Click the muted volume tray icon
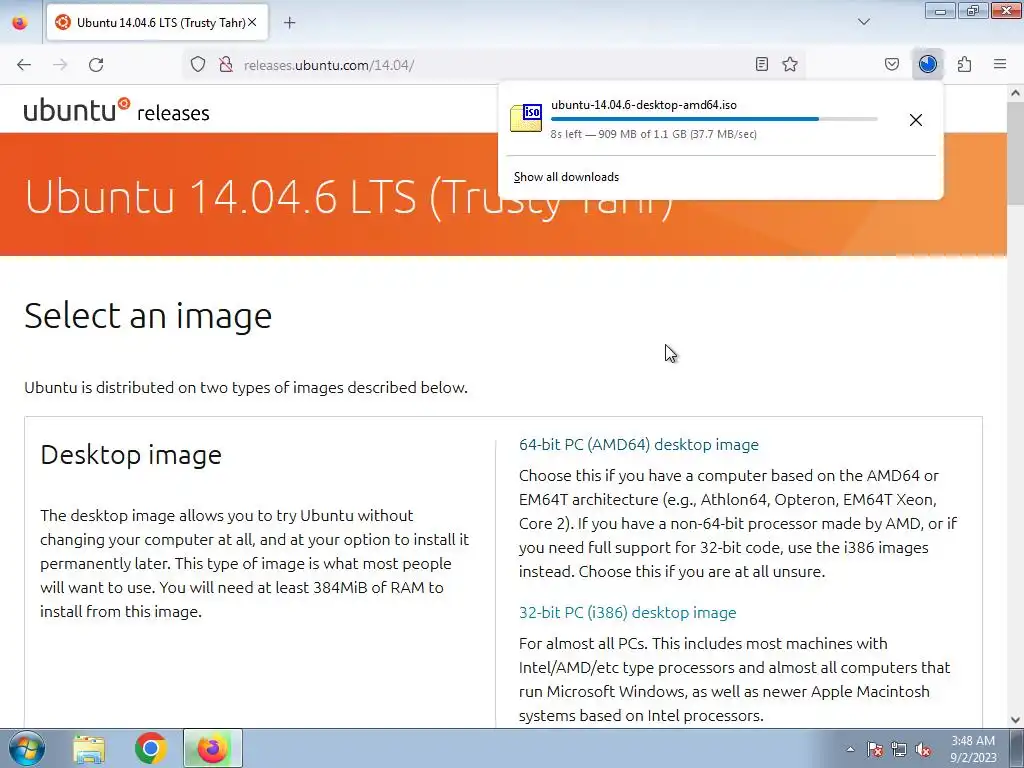1024x768 pixels. [x=923, y=749]
